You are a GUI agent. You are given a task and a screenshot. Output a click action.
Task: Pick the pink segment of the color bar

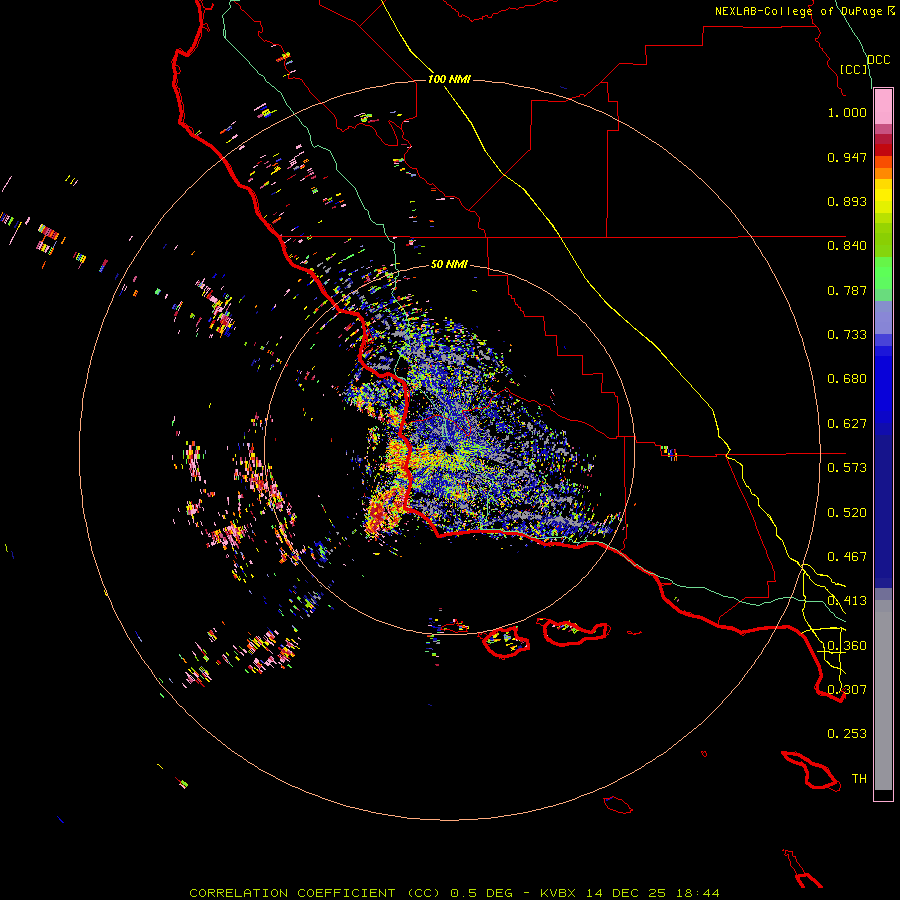(x=883, y=107)
